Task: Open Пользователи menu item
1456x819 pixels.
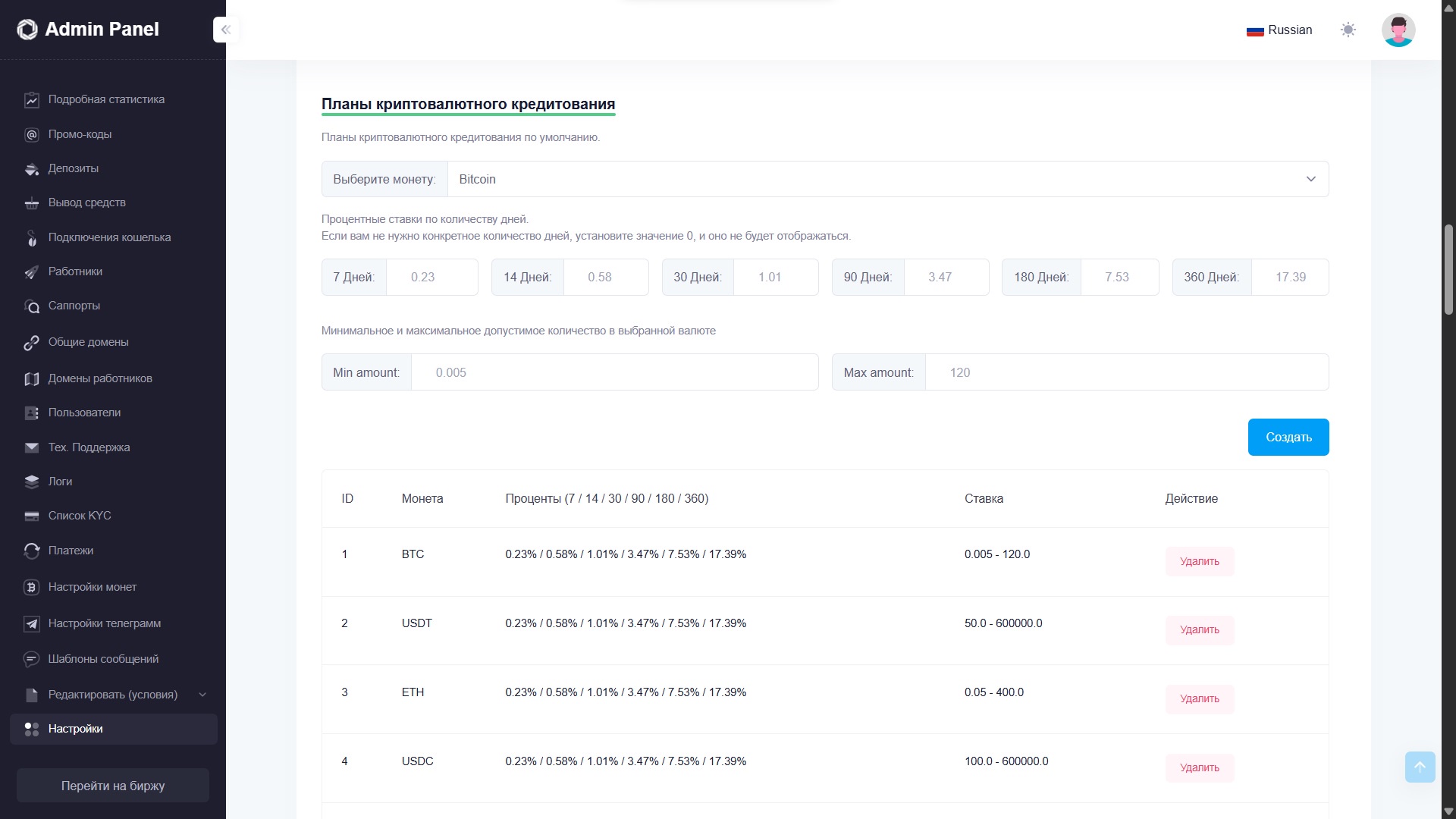Action: click(84, 413)
